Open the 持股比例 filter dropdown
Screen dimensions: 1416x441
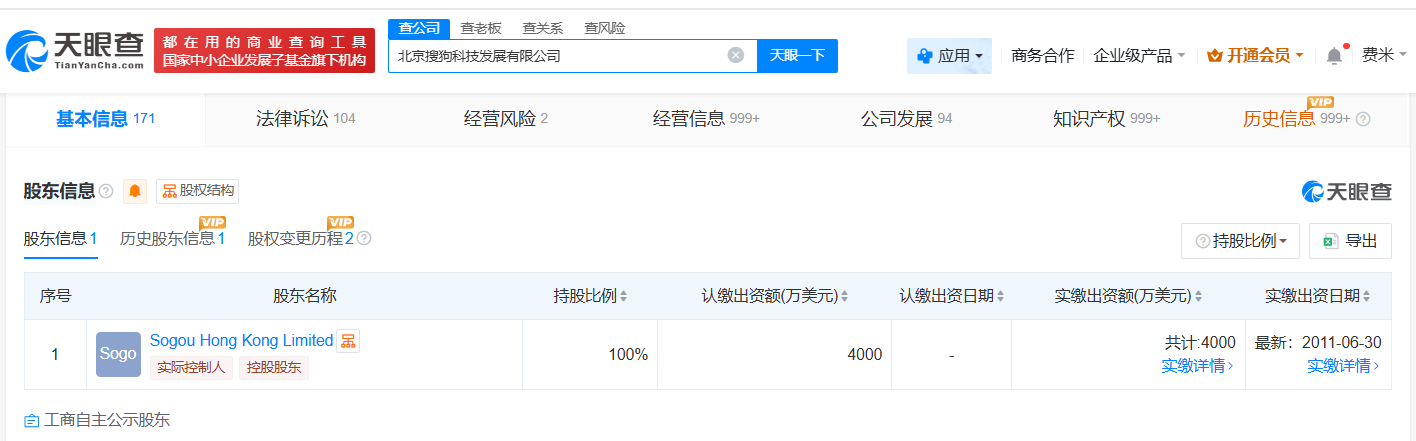(1240, 241)
